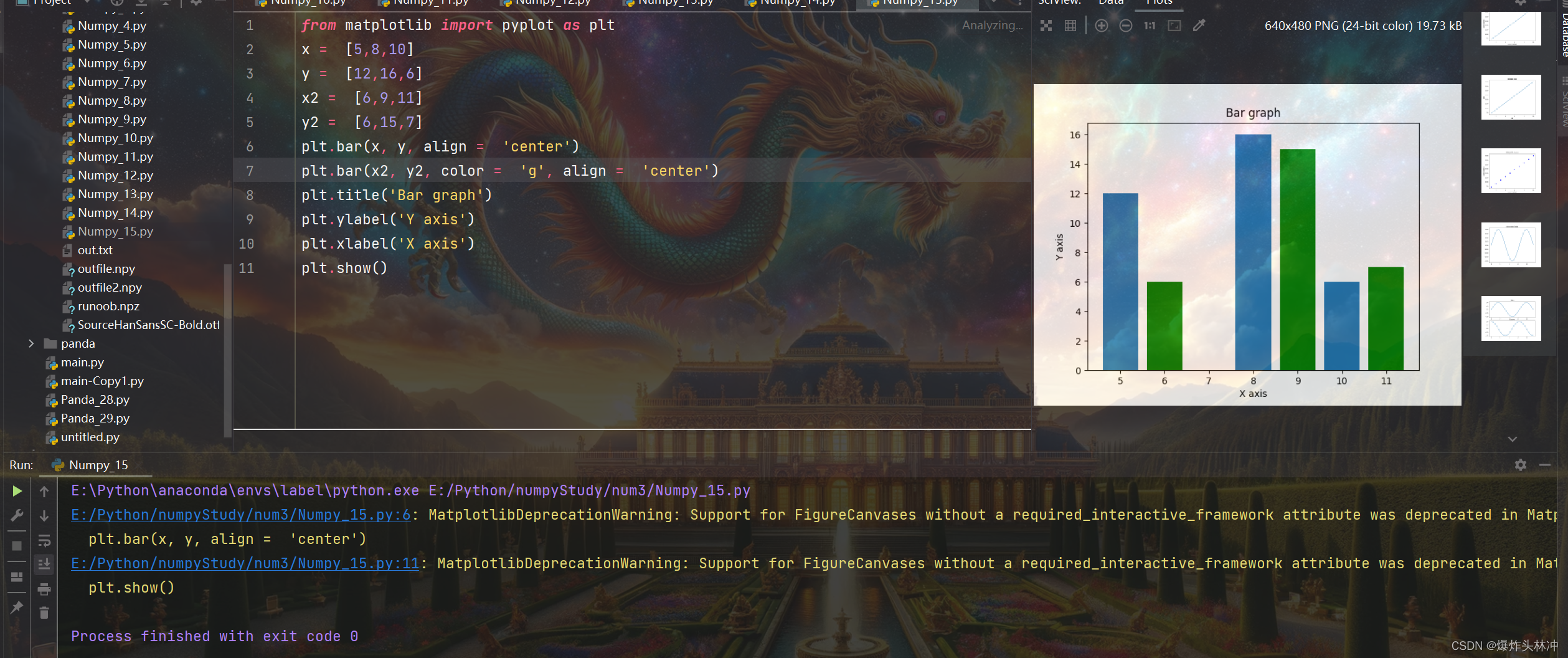Open Run panel settings gear
This screenshot has height=658, width=1568.
(x=1521, y=465)
